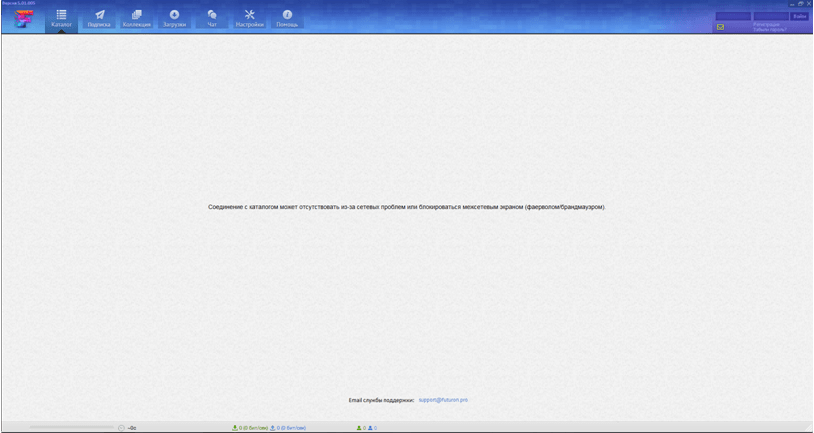Click the support email address link
Screen dimensions: 814x433
tap(443, 399)
